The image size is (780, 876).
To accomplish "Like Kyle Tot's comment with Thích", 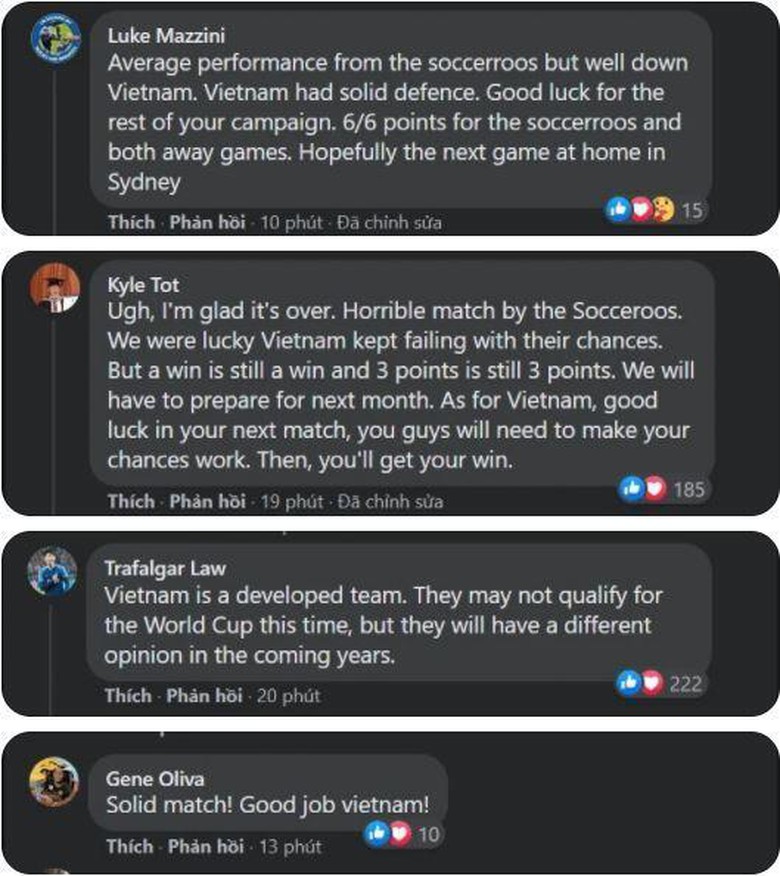I will pos(131,501).
